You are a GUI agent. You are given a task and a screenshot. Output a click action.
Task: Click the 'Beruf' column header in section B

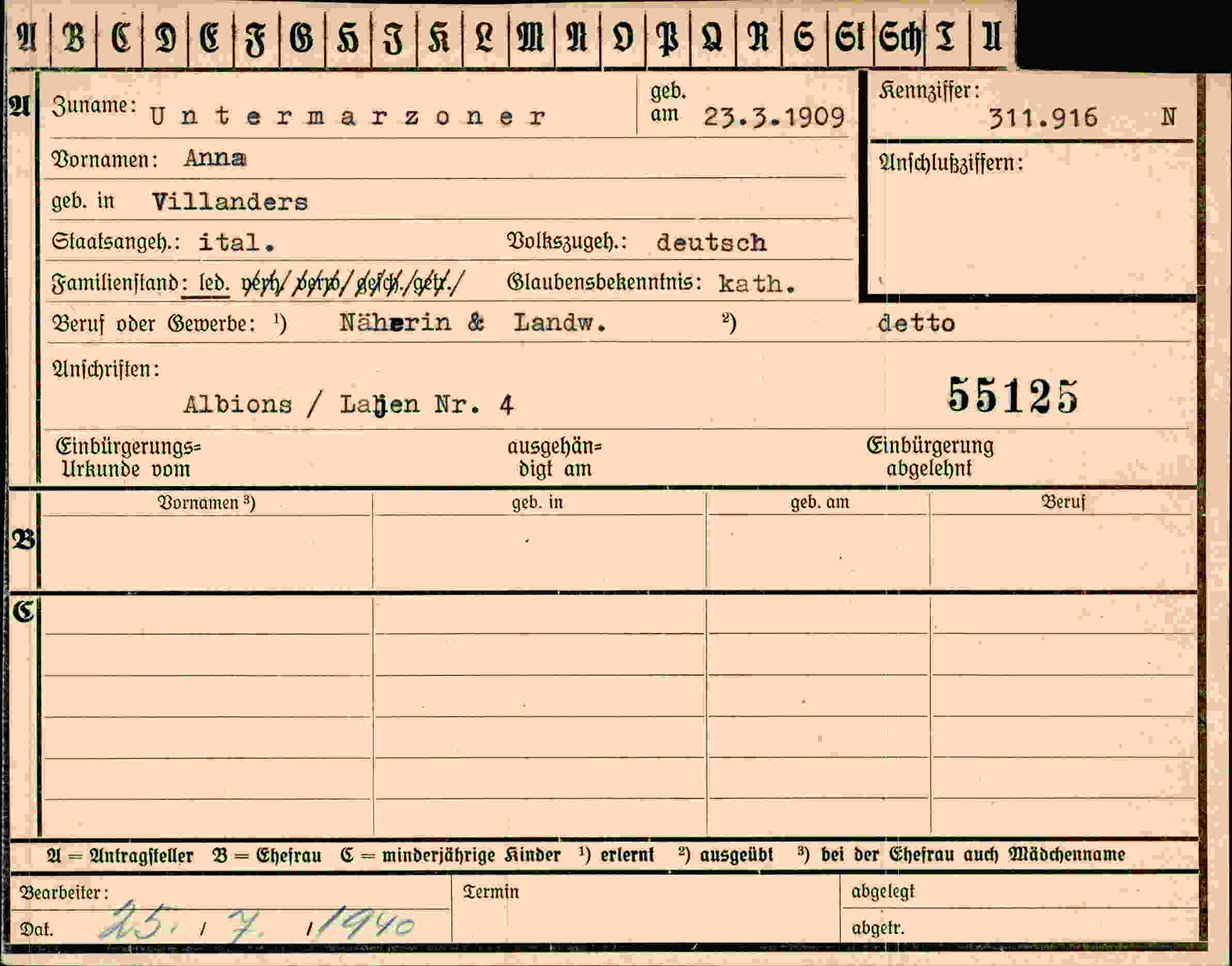(x=1063, y=502)
